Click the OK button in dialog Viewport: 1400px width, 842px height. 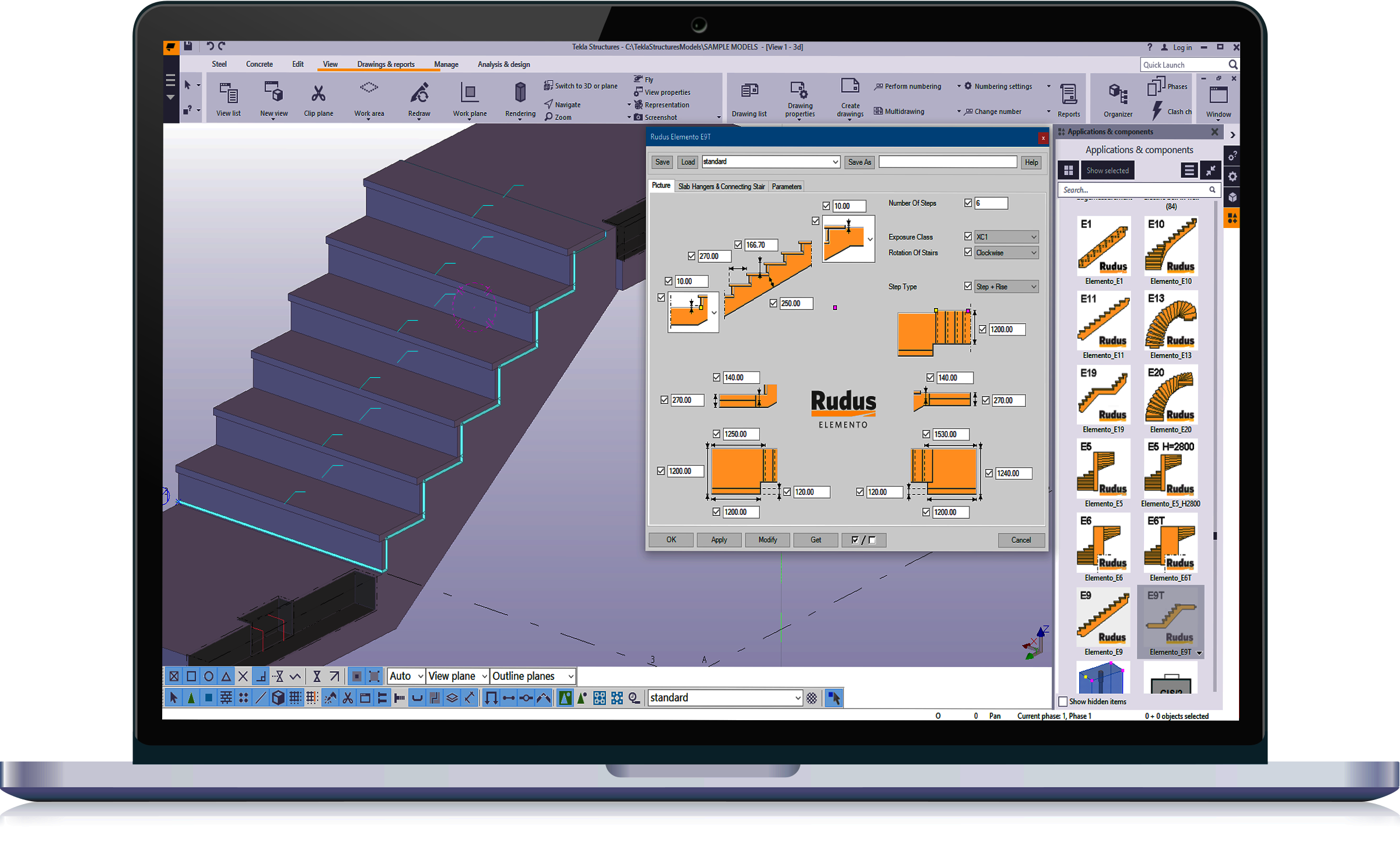671,540
